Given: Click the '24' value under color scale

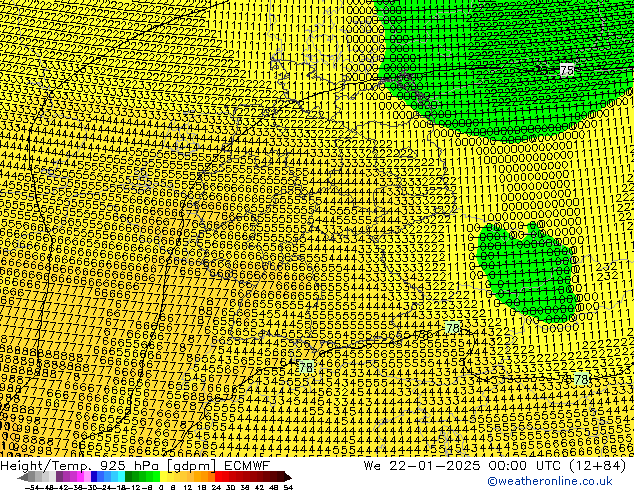Looking at the screenshot, I should click(x=216, y=488).
